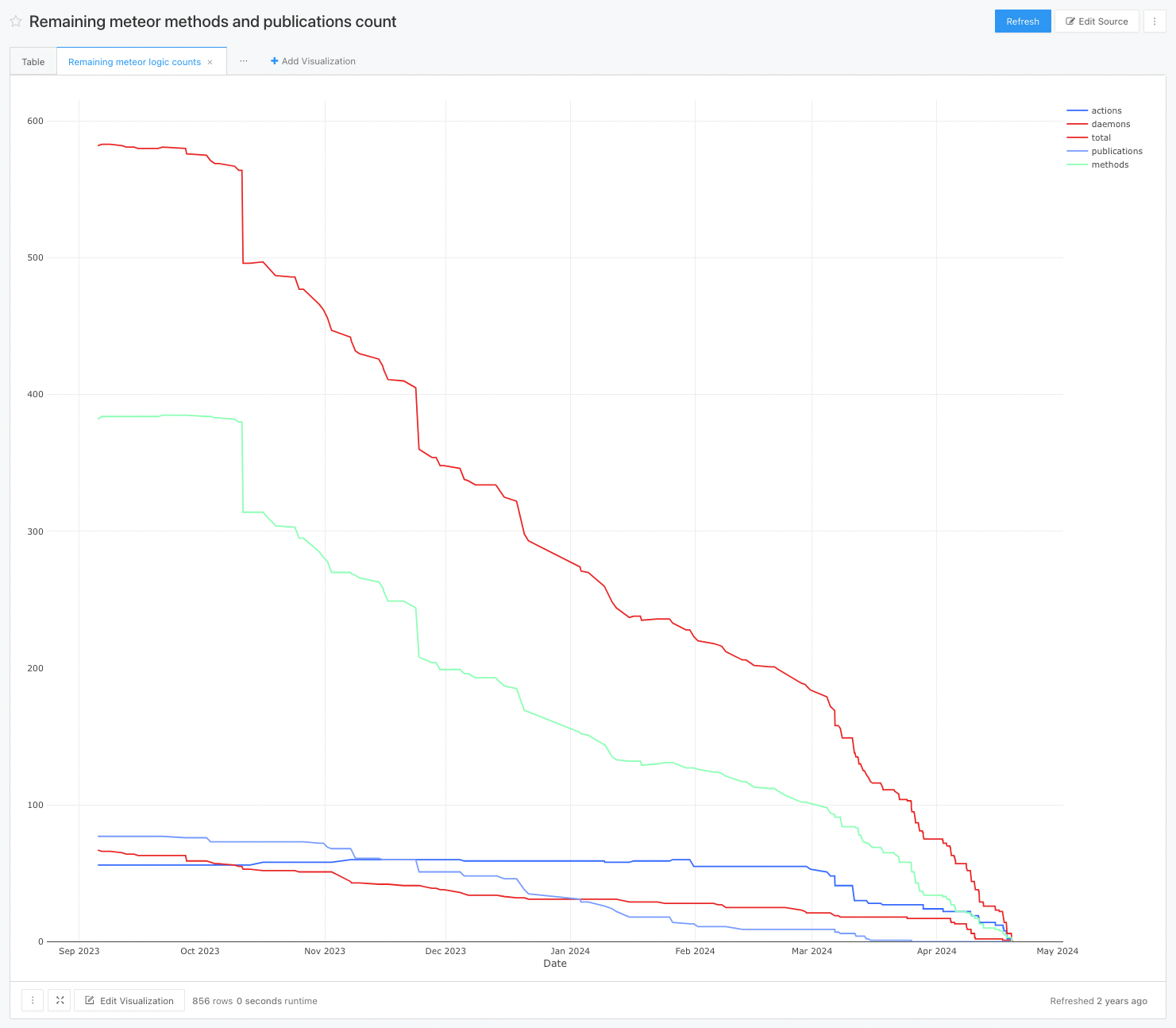Click the 856 rows runtime text
The image size is (1176, 1028).
click(x=255, y=1001)
